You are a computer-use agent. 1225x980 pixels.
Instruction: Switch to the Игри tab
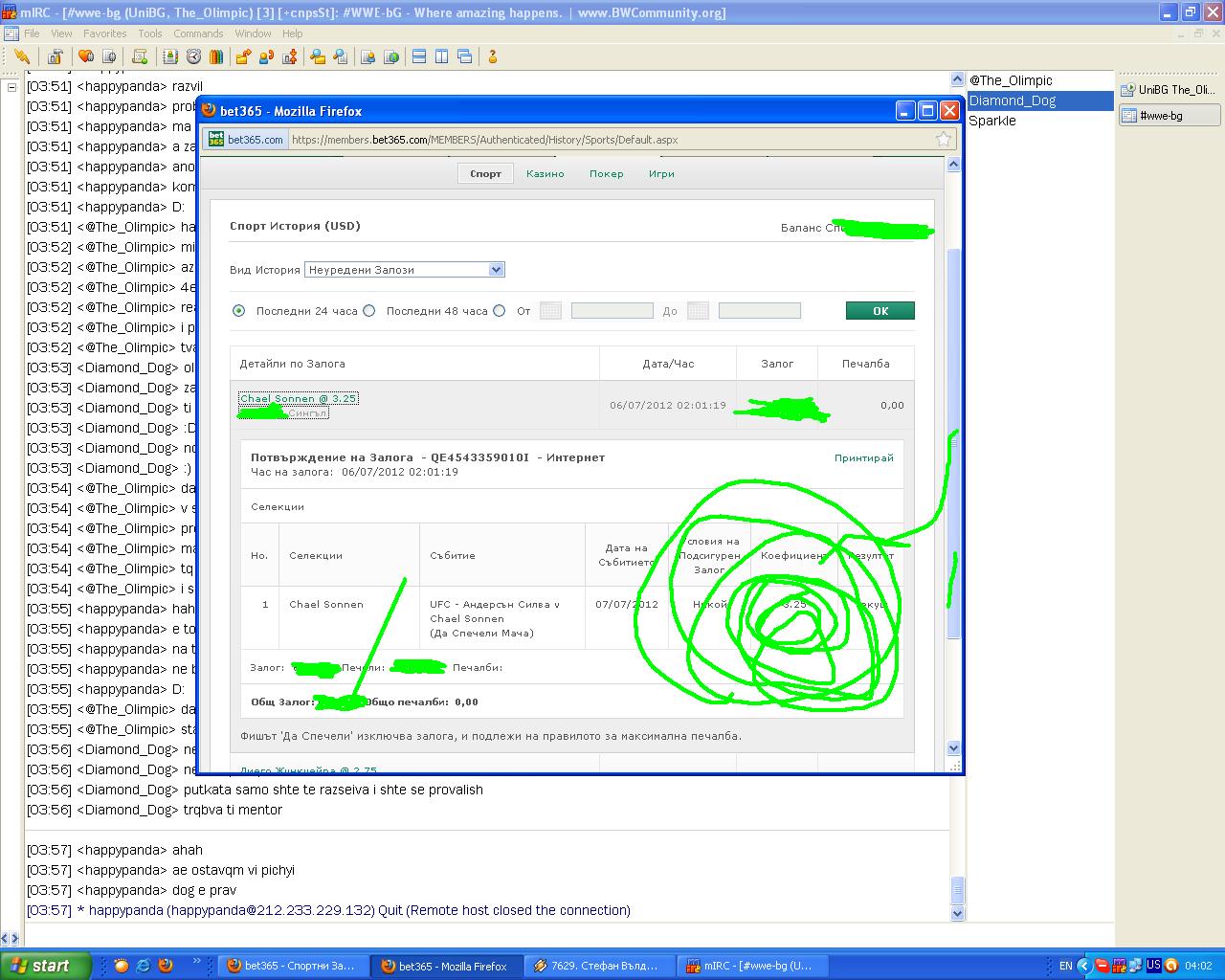point(661,173)
